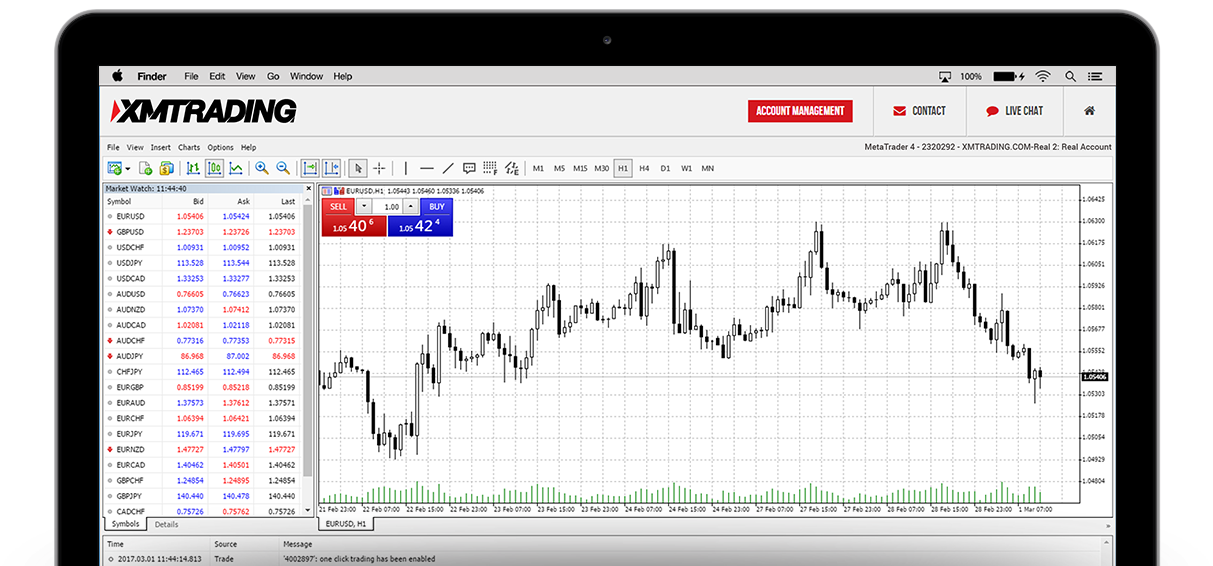Switch chart to line chart type
This screenshot has height=566, width=1213.
(236, 168)
